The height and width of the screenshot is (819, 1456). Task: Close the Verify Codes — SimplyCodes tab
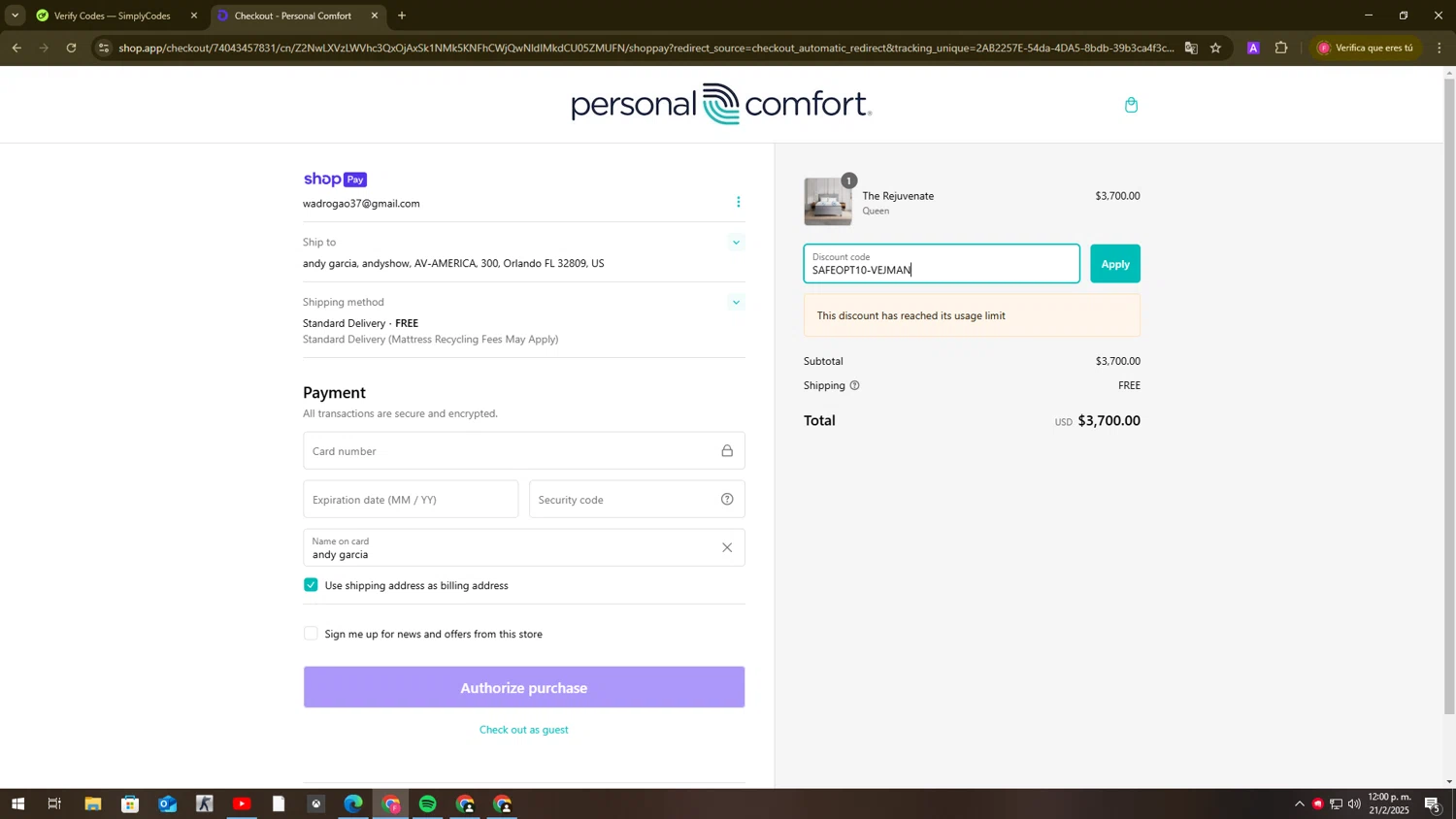pyautogui.click(x=194, y=16)
